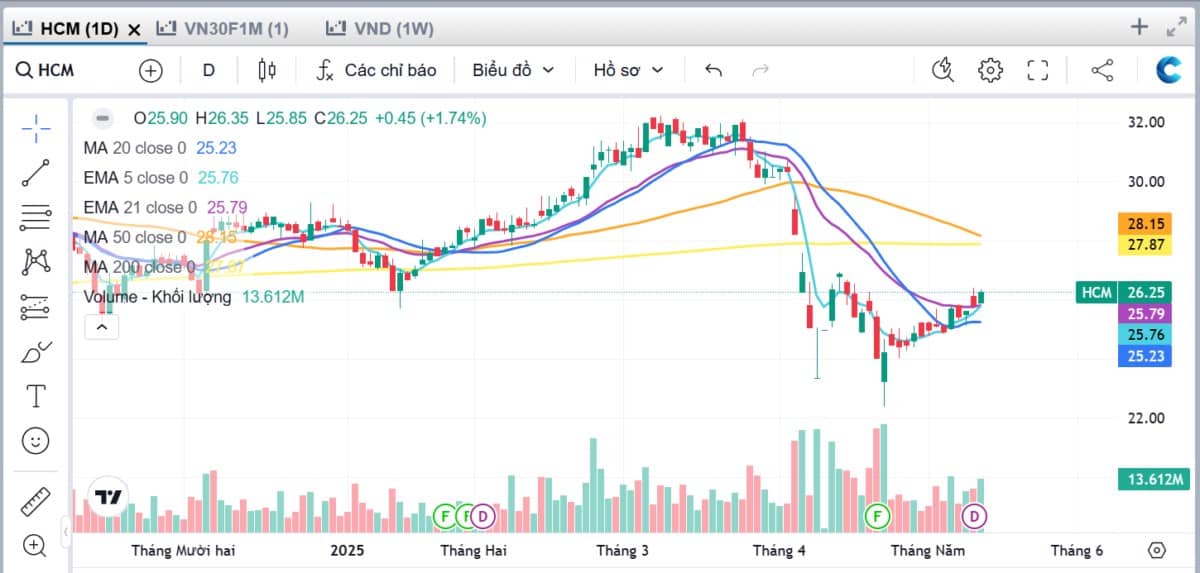The image size is (1200, 573).
Task: Select the trend line drawing tool
Action: [36, 172]
